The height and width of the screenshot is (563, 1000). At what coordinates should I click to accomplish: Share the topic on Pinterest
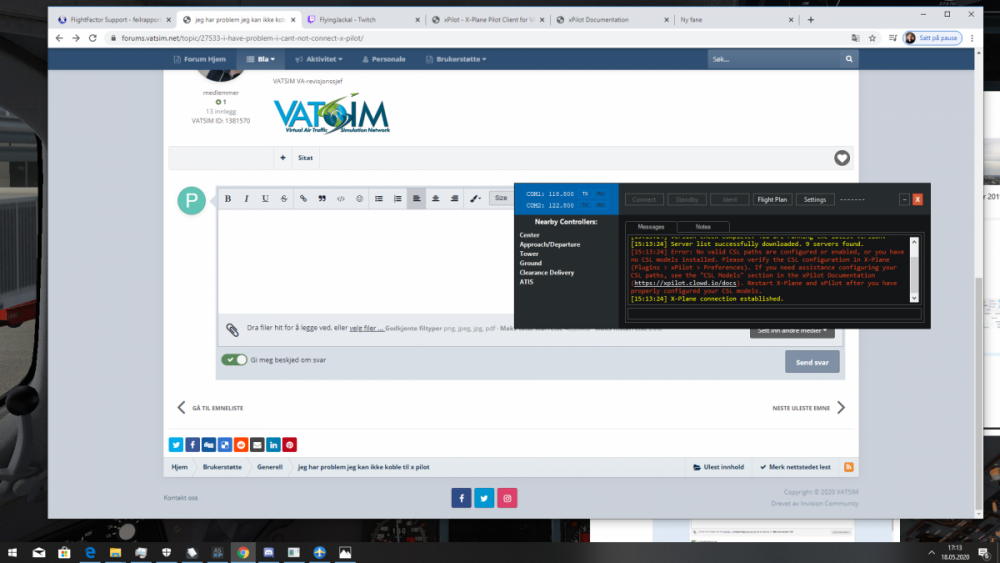(290, 445)
